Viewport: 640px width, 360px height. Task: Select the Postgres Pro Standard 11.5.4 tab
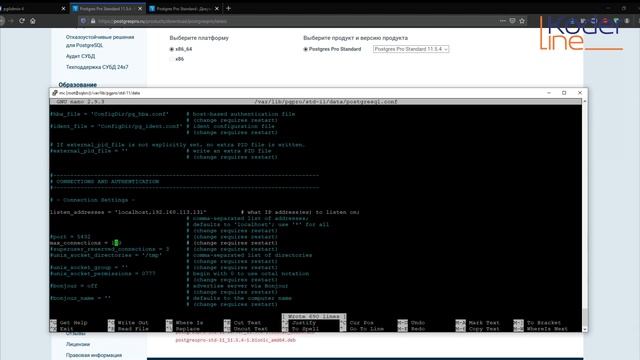[107, 8]
